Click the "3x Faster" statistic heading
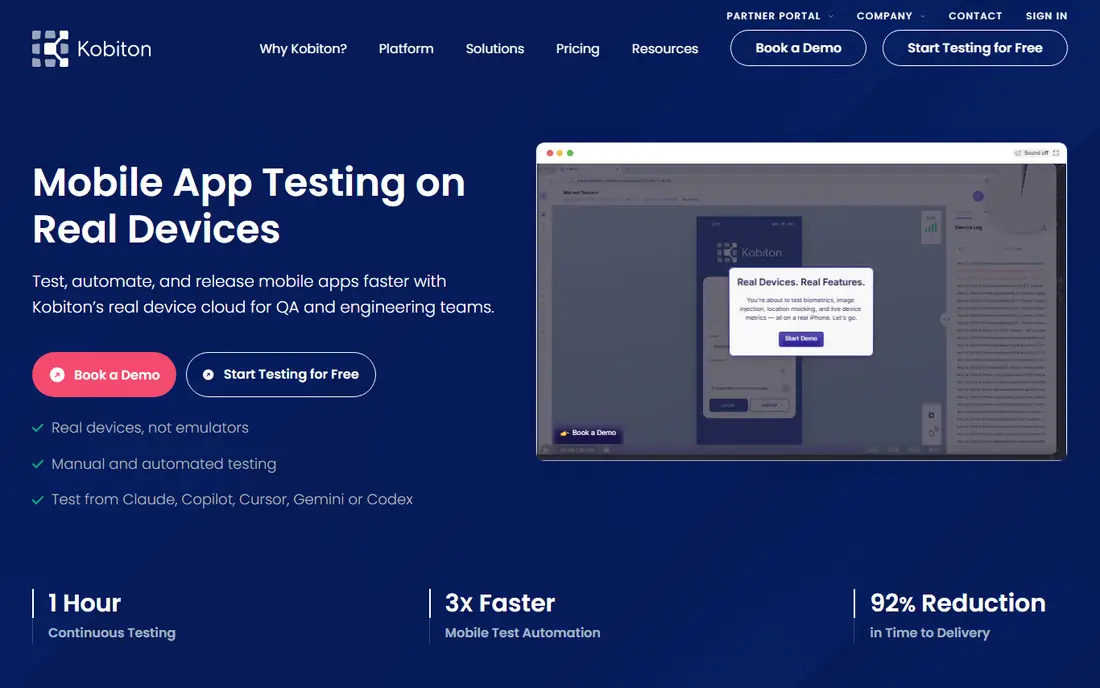 [500, 603]
